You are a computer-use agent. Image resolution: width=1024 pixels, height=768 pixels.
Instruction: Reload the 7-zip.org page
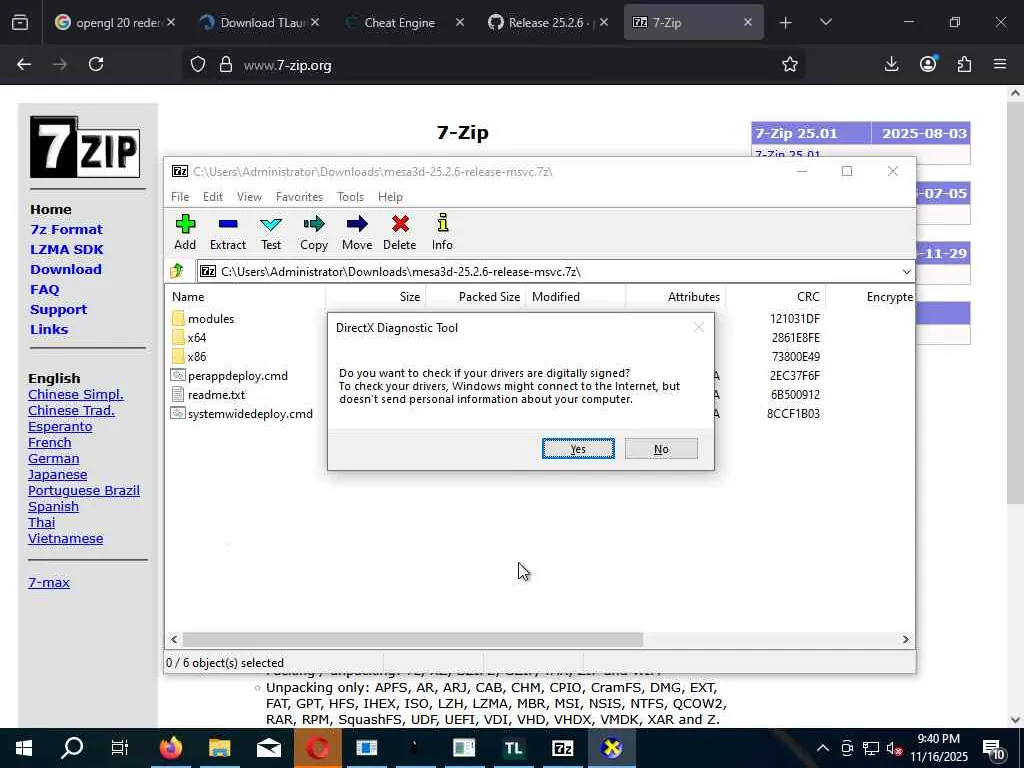tap(96, 64)
